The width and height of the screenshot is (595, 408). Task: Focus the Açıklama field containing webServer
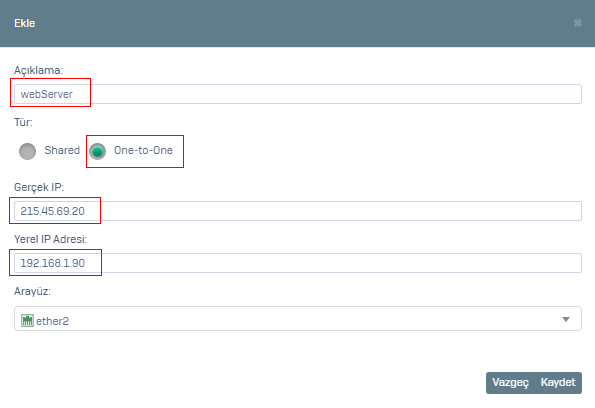point(298,94)
